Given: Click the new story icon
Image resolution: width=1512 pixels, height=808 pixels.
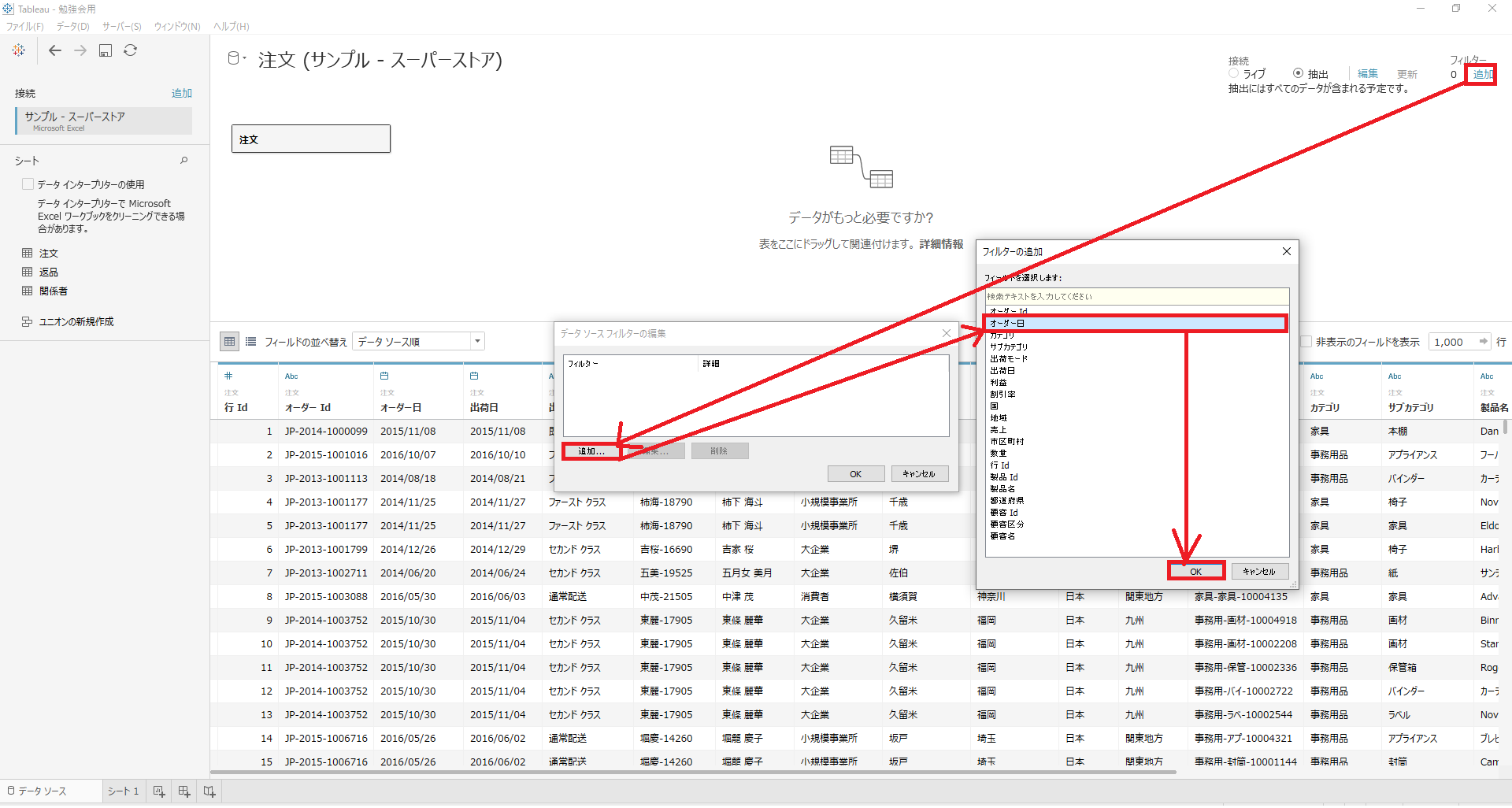Looking at the screenshot, I should click(209, 791).
